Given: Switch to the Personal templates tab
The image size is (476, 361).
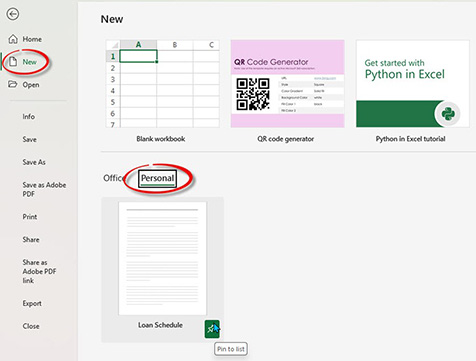Looking at the screenshot, I should tap(157, 179).
